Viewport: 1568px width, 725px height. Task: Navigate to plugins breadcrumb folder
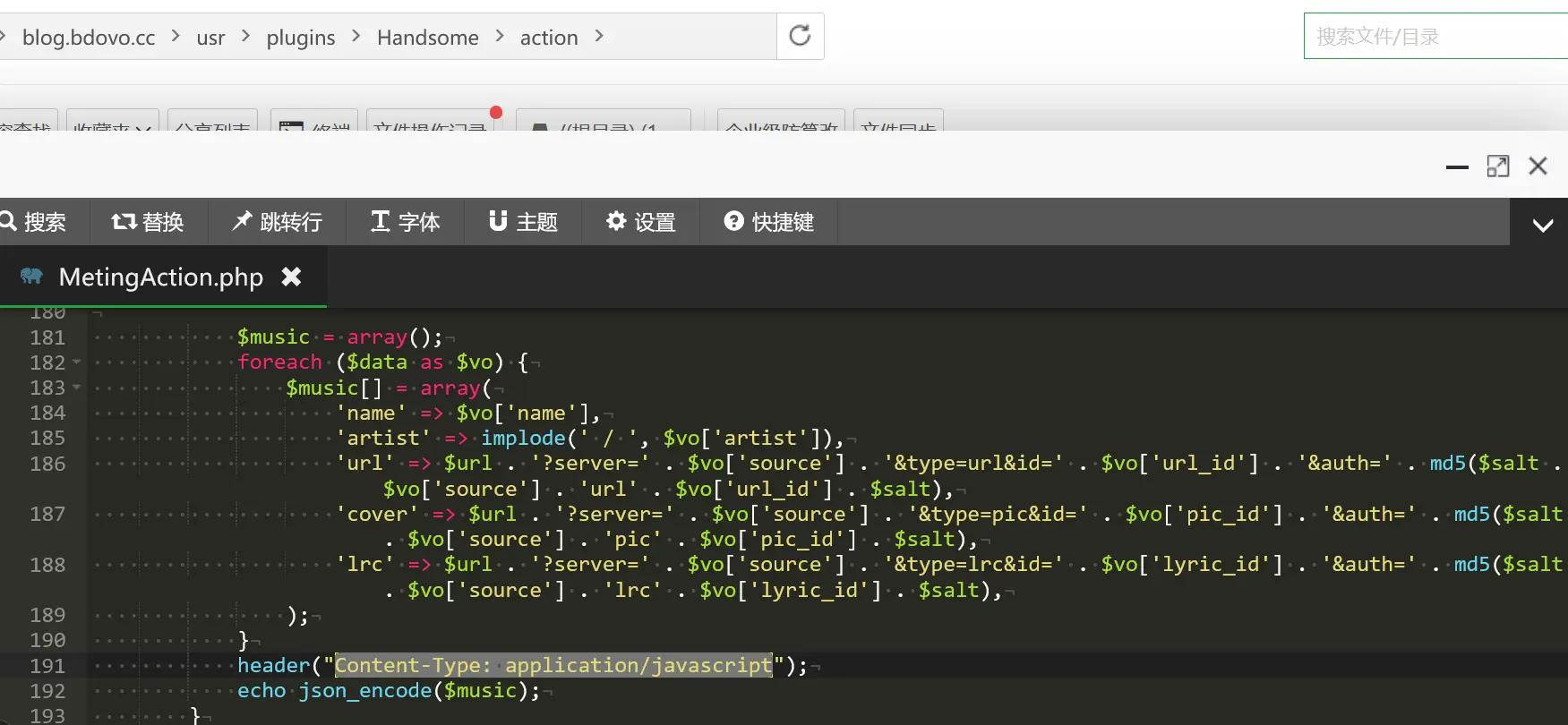[301, 38]
